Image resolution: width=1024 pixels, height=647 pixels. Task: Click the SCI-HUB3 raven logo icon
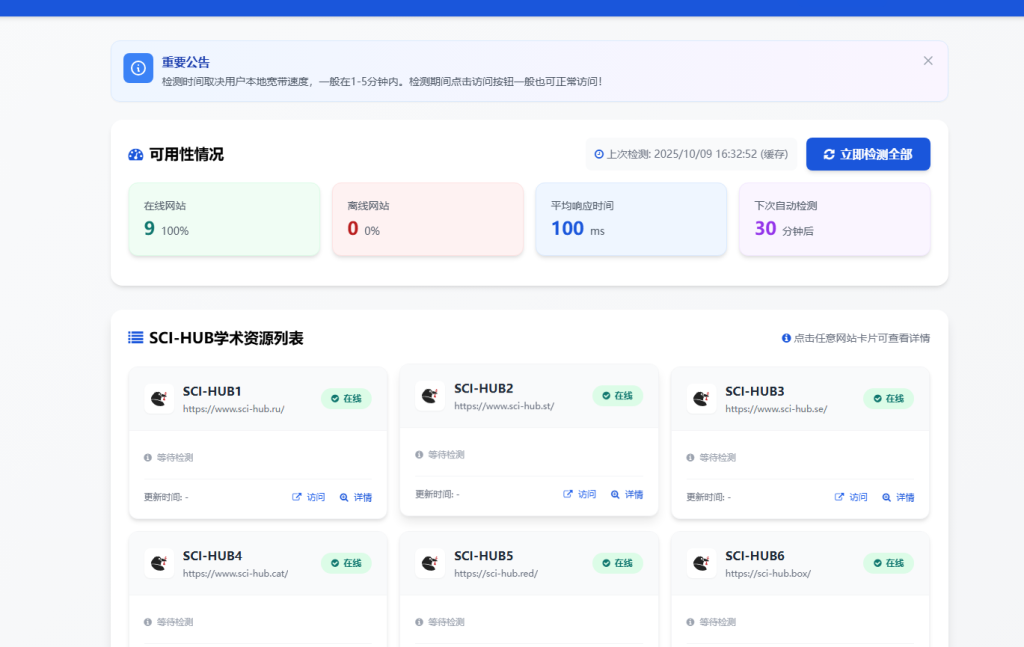tap(701, 399)
